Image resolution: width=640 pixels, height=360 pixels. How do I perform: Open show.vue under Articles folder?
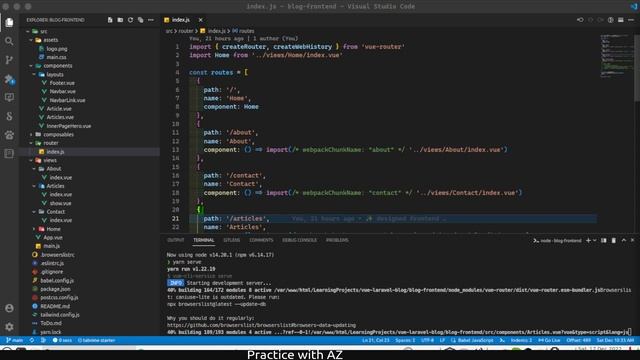pos(60,203)
